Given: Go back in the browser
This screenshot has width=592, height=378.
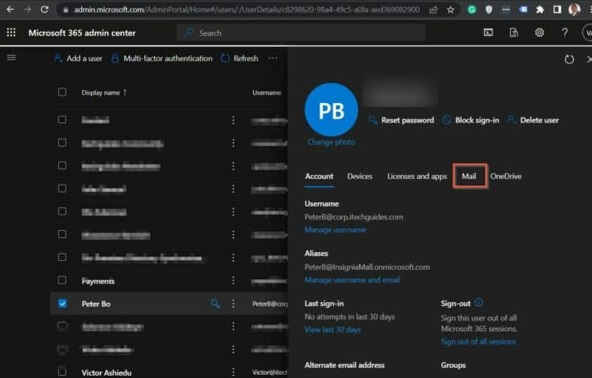Looking at the screenshot, I should 10,9.
